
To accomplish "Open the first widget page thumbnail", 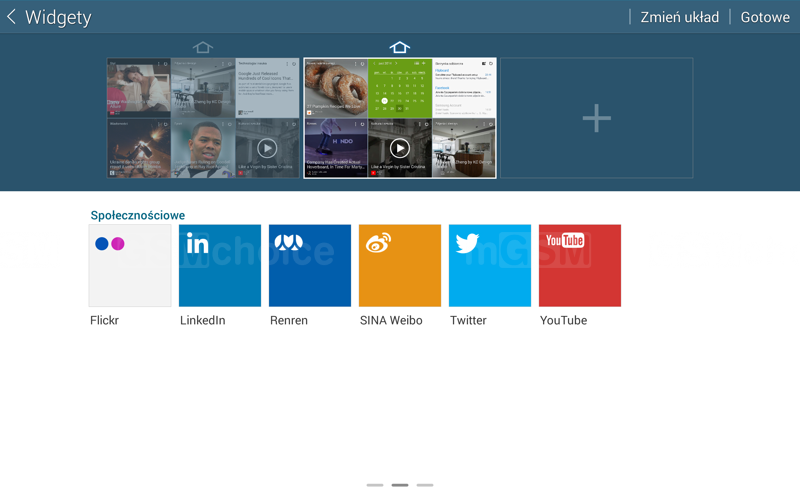I will click(x=203, y=118).
